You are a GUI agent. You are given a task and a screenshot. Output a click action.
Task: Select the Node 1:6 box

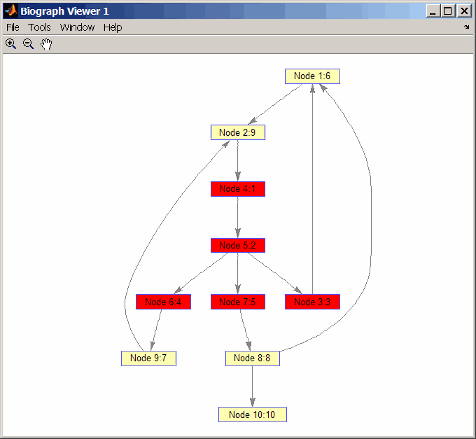coord(312,76)
